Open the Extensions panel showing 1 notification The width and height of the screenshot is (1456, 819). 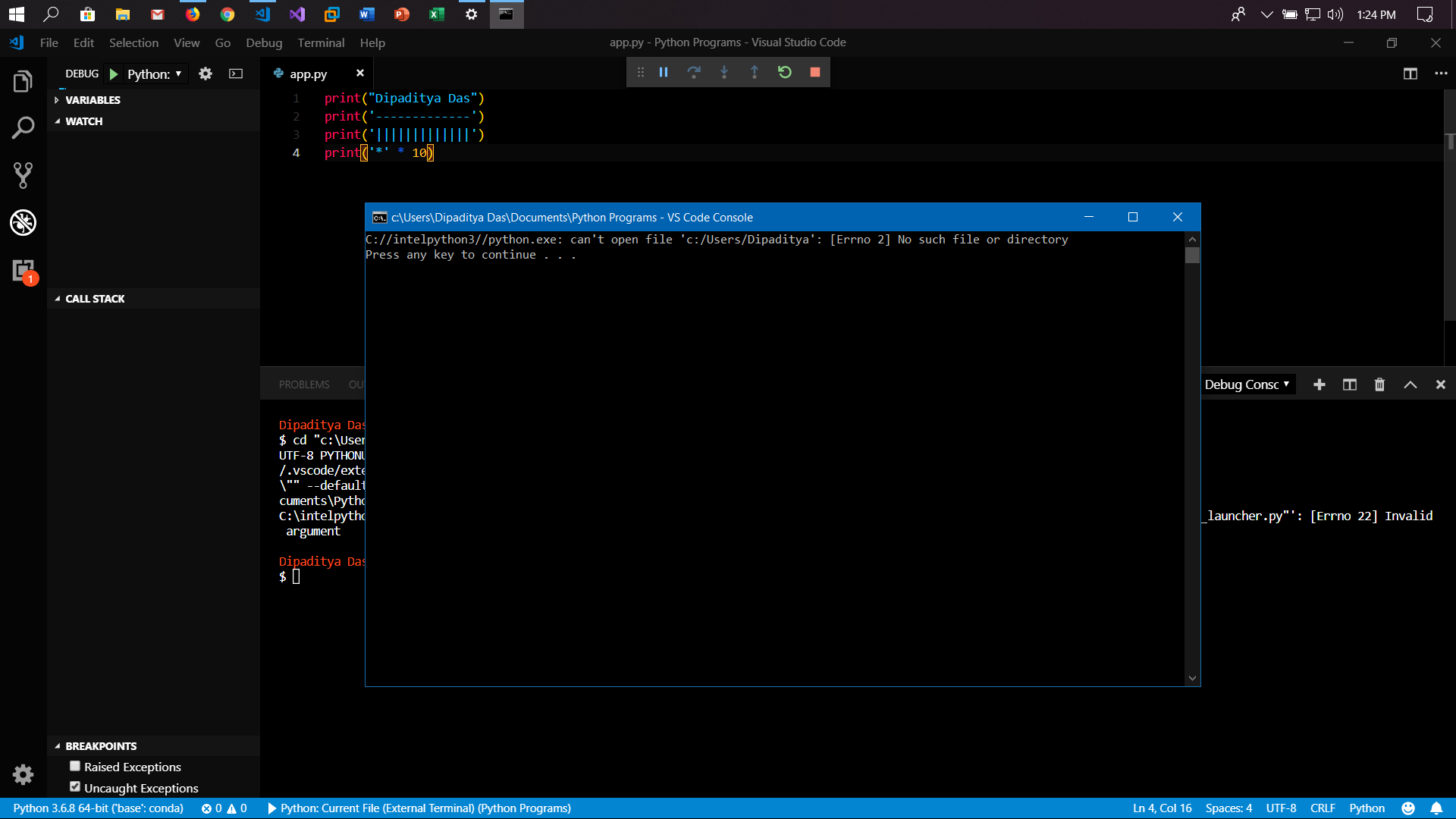click(24, 271)
